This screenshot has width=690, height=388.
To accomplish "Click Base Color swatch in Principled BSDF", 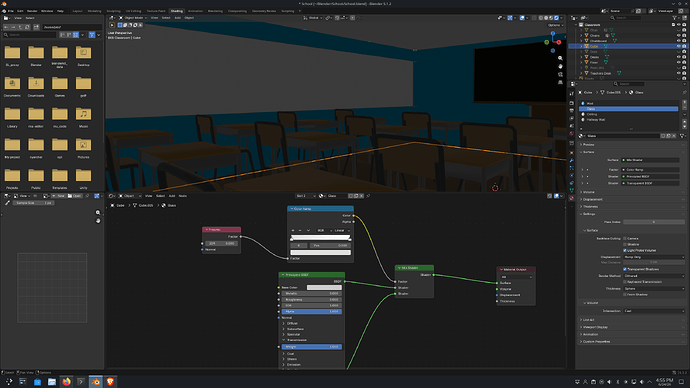I will coord(324,288).
